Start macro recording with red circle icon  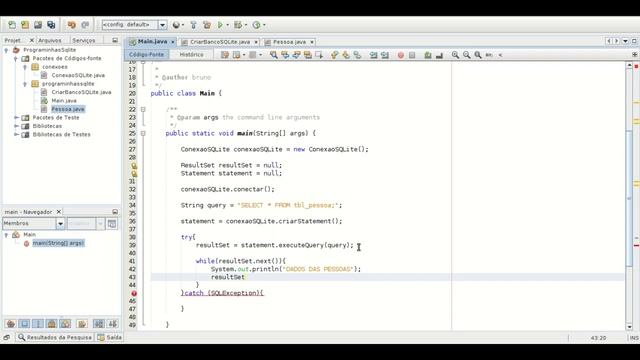[x=401, y=55]
